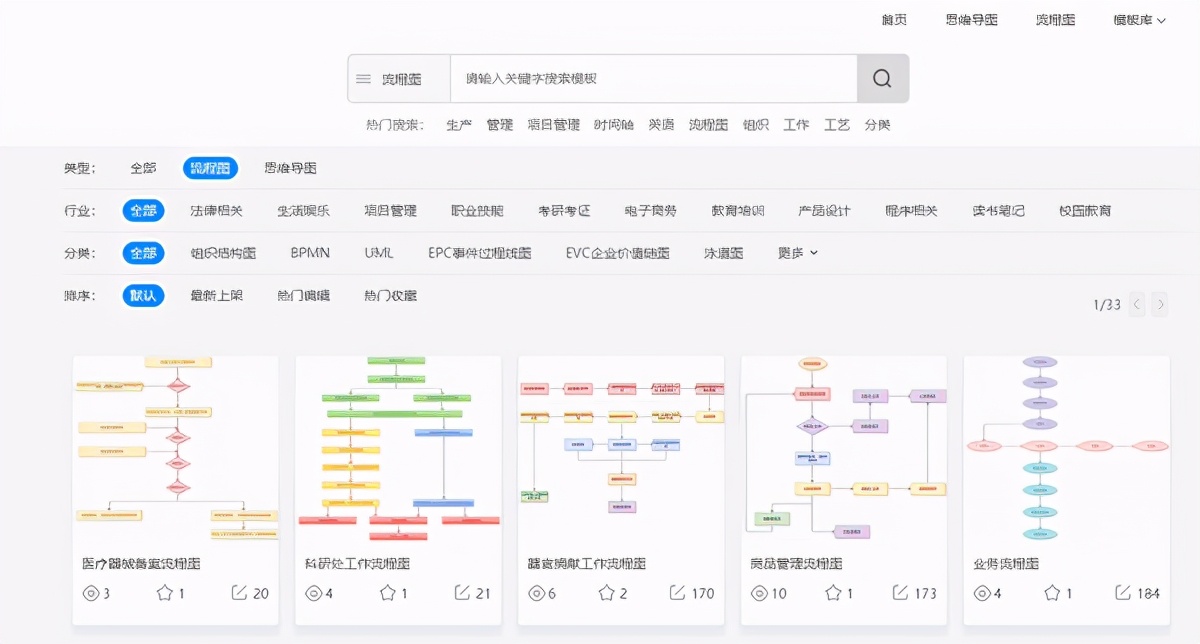Click the 项目管理 hot search link
Viewport: 1200px width, 644px height.
pyautogui.click(x=555, y=124)
